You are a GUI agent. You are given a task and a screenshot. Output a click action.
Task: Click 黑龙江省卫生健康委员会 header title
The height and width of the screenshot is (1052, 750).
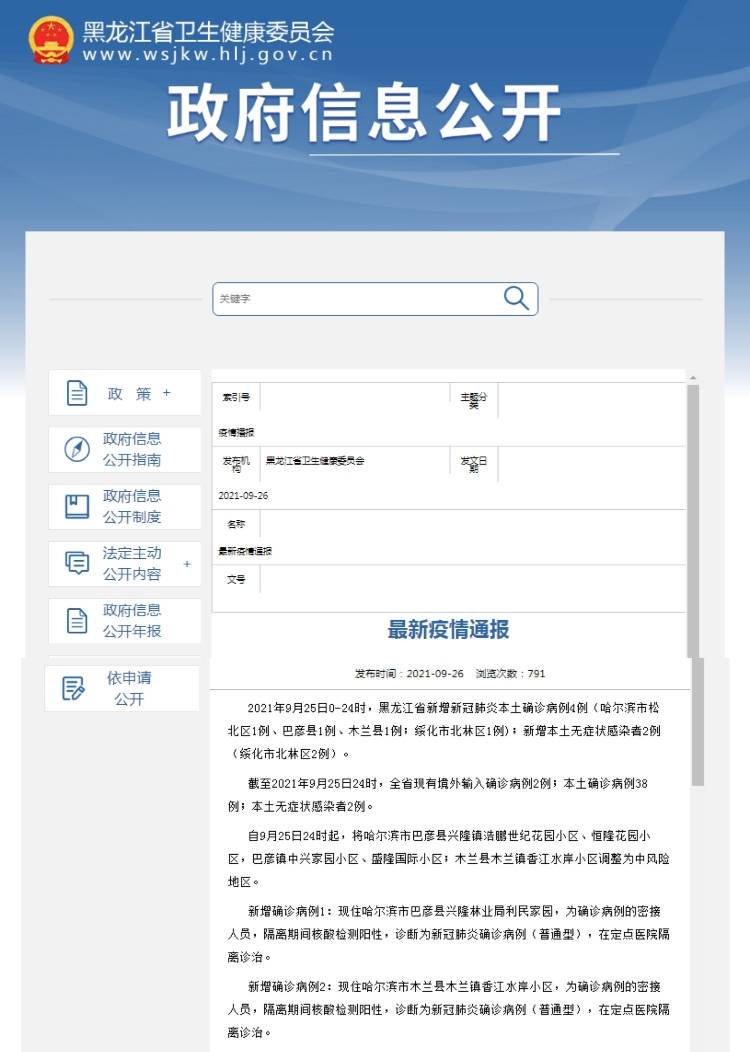tap(208, 31)
